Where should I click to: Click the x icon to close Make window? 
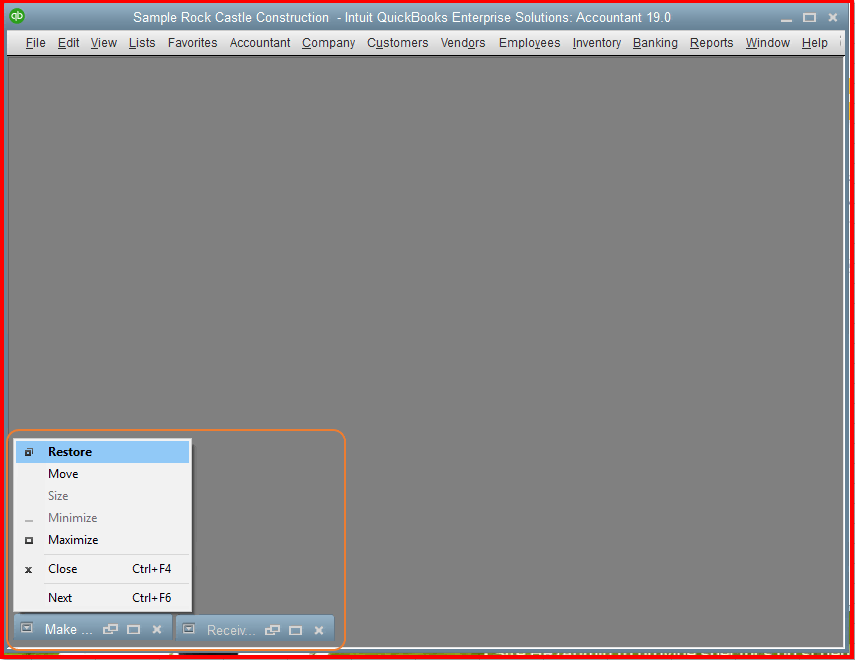[x=156, y=629]
